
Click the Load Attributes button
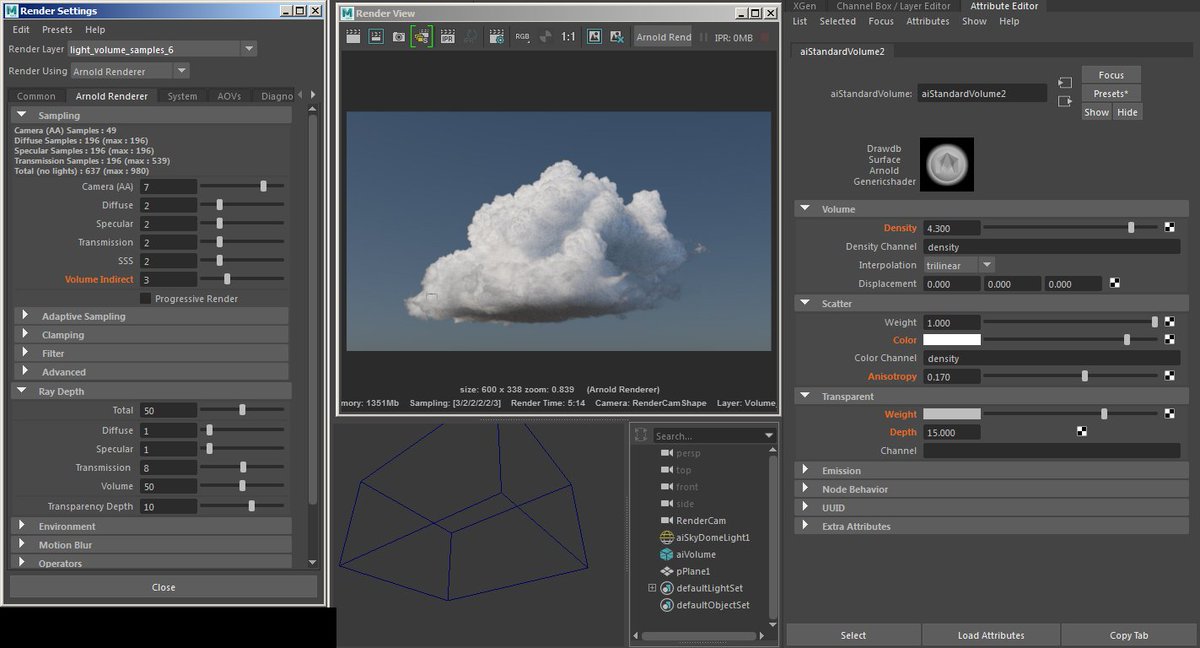tap(990, 635)
